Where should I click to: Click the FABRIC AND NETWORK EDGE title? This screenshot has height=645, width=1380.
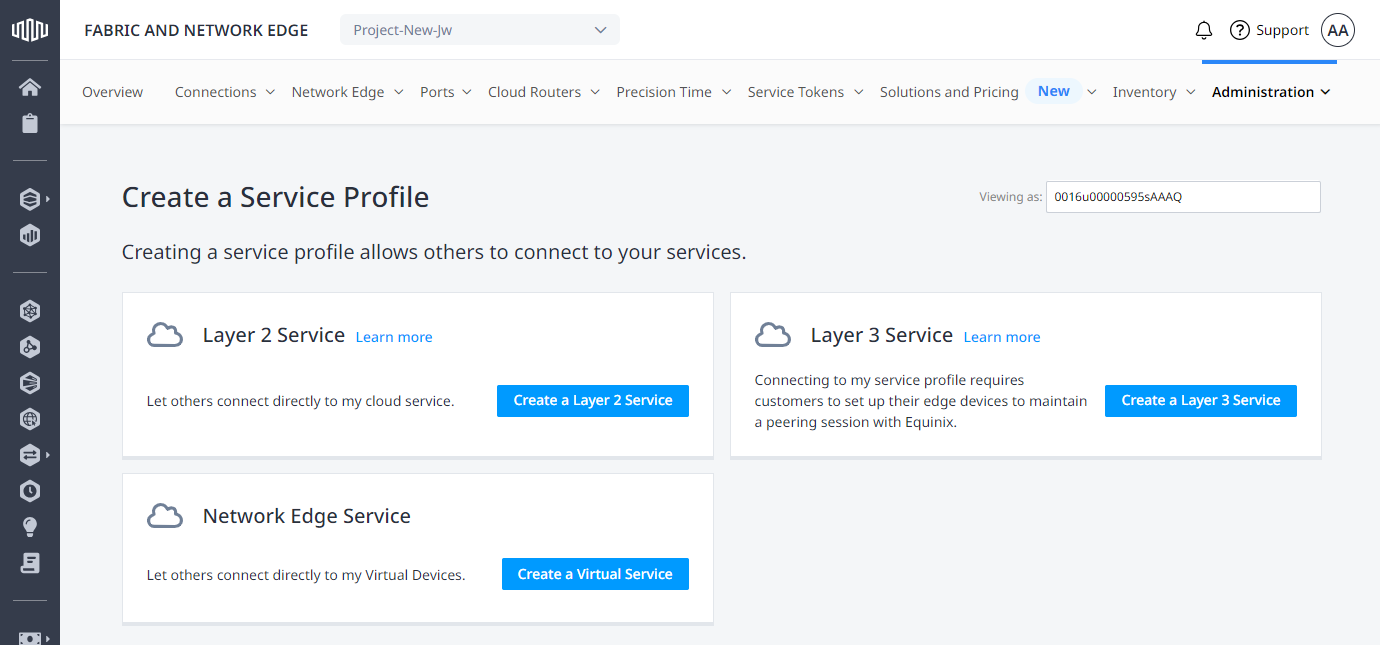(x=196, y=30)
